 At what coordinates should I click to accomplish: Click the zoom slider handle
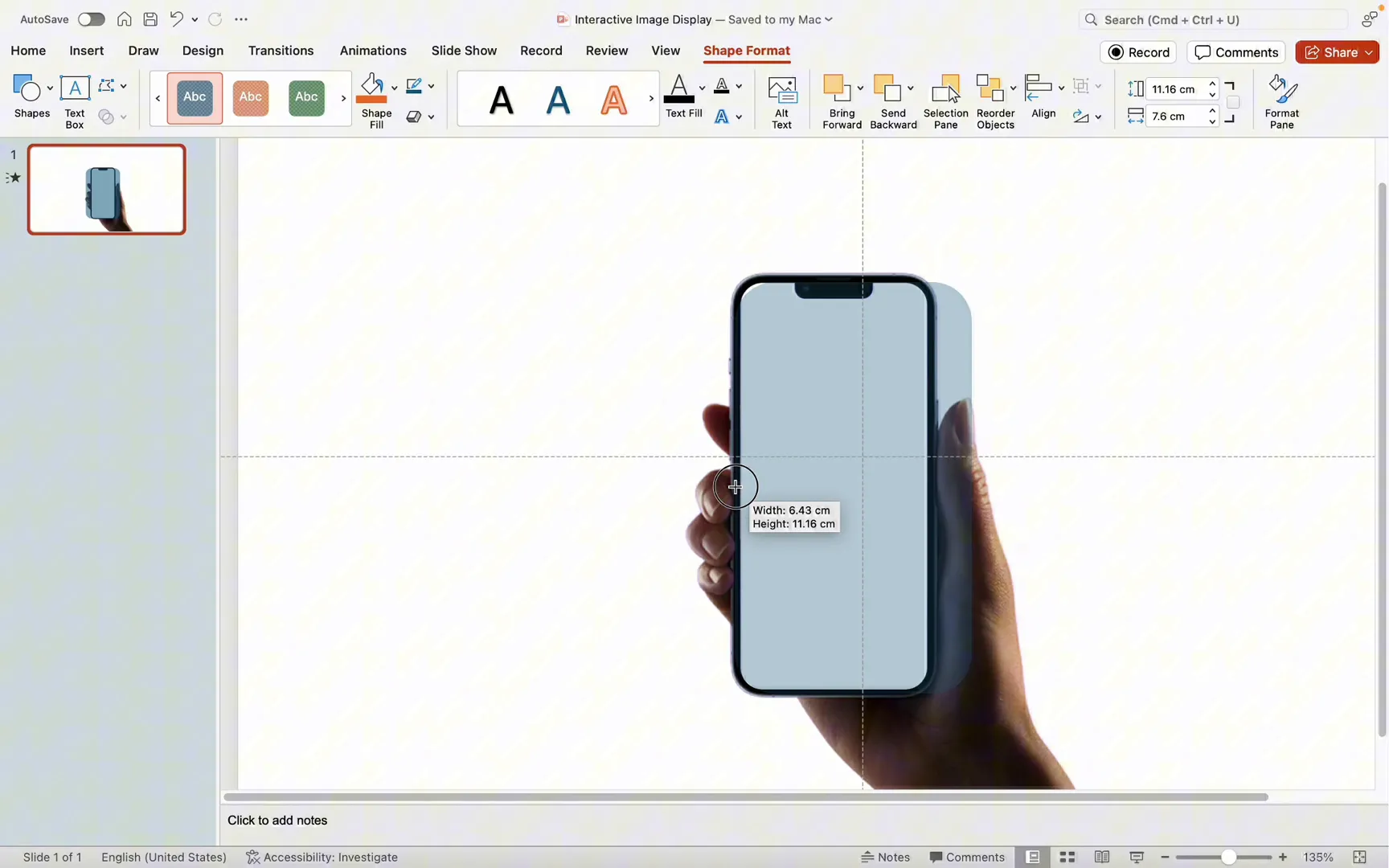pos(1228,858)
